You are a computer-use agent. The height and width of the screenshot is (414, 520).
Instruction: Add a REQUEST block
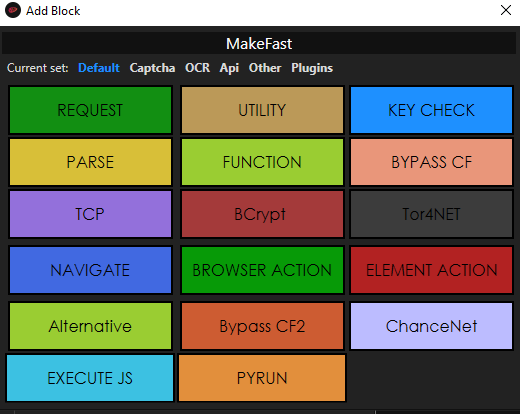pos(90,110)
